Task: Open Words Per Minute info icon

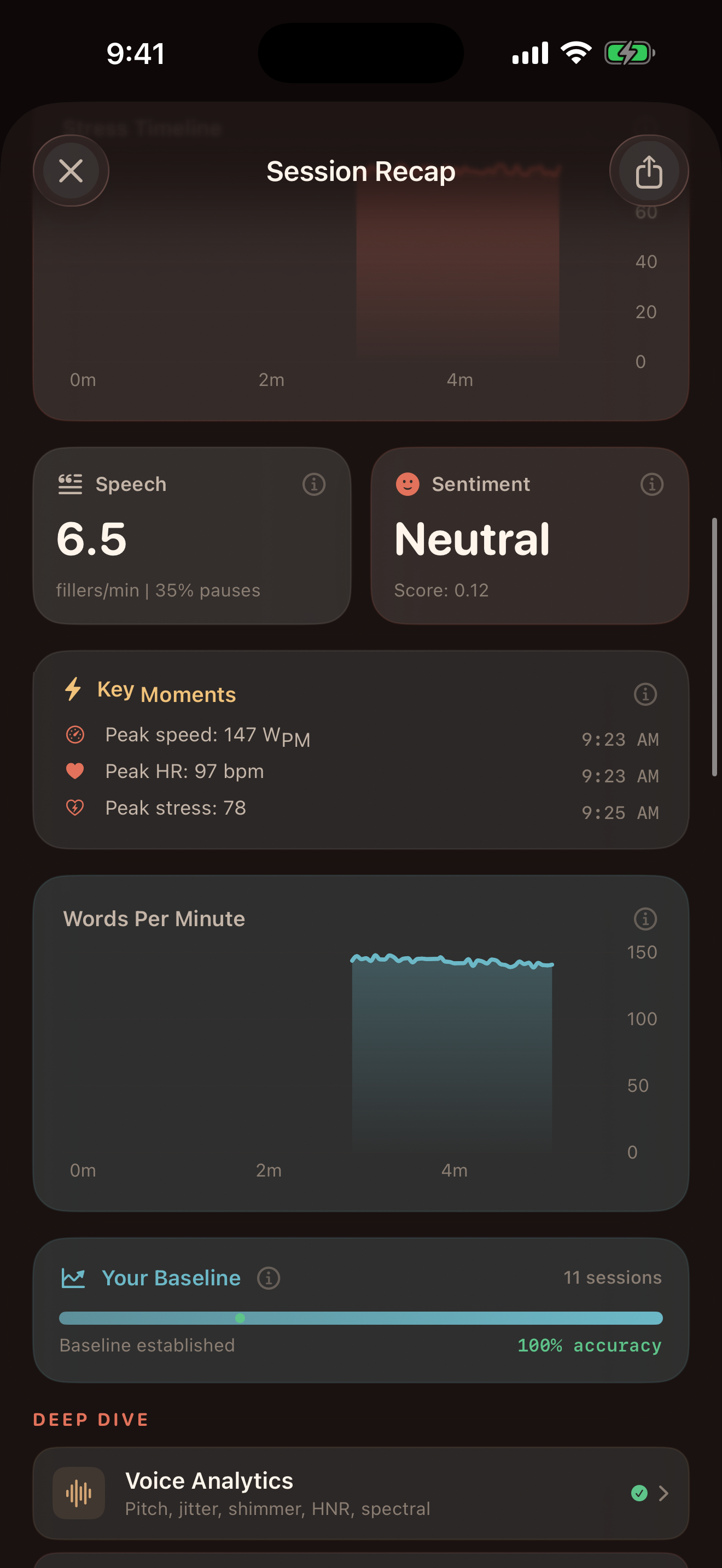Action: coord(645,918)
